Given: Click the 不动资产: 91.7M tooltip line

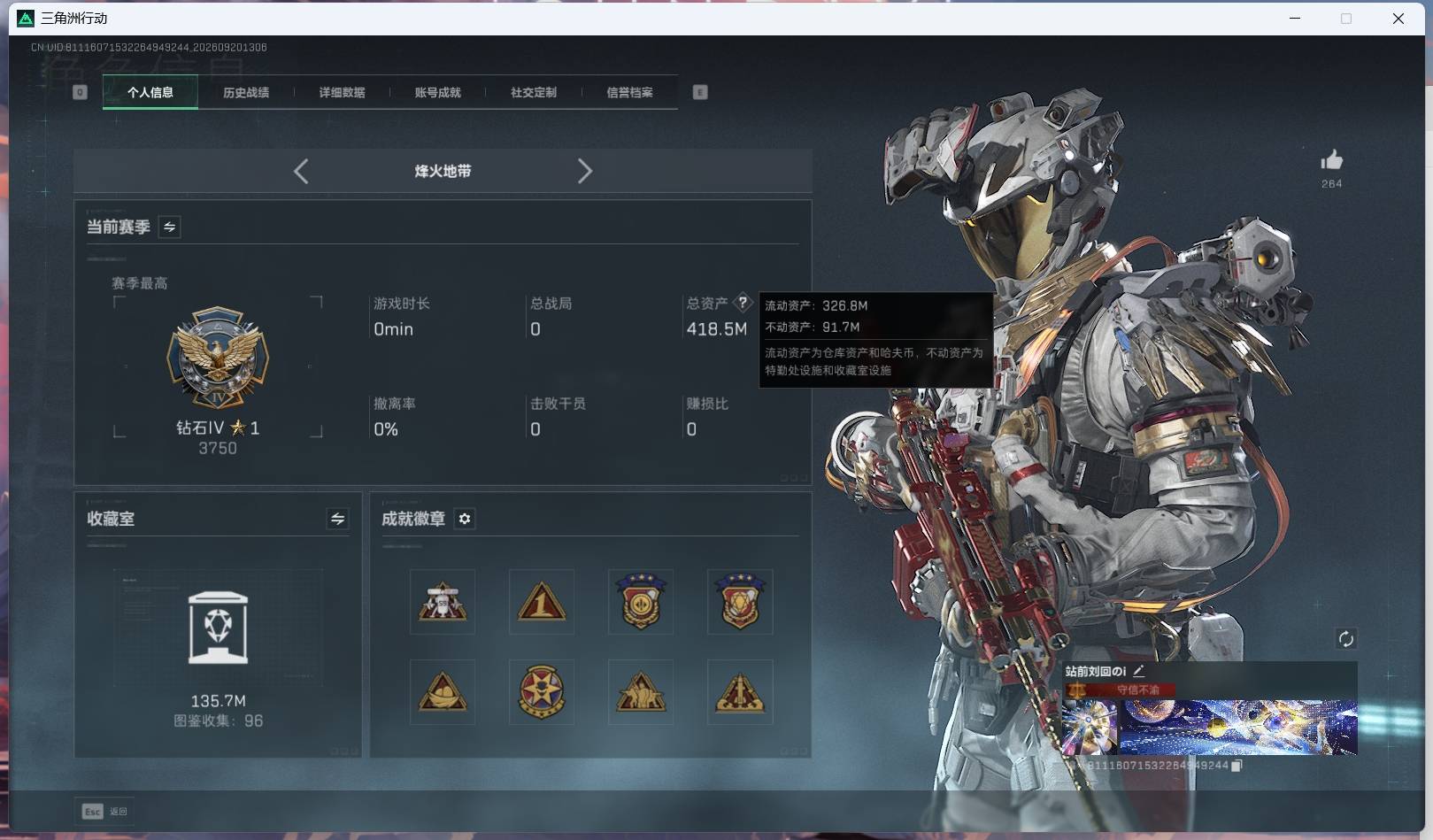Looking at the screenshot, I should (x=813, y=328).
